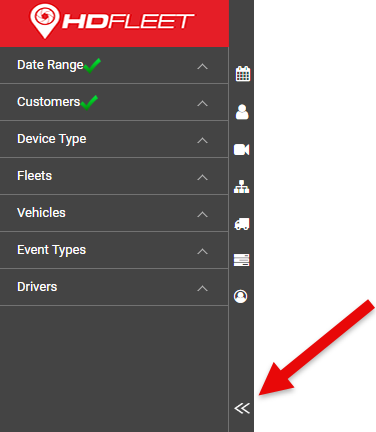Open the video camera device icon
Screen dimensions: 376x432
[x=242, y=149]
